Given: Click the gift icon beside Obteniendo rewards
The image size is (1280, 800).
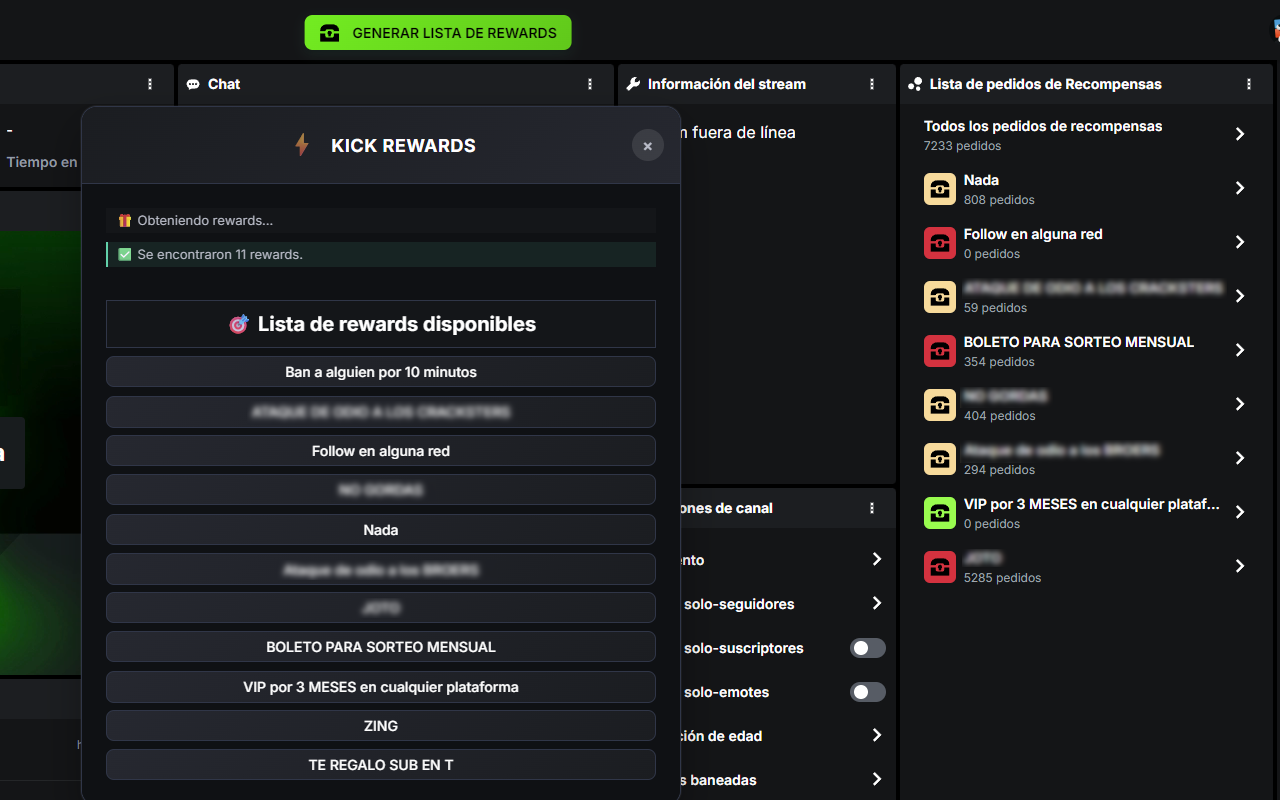Looking at the screenshot, I should [125, 220].
